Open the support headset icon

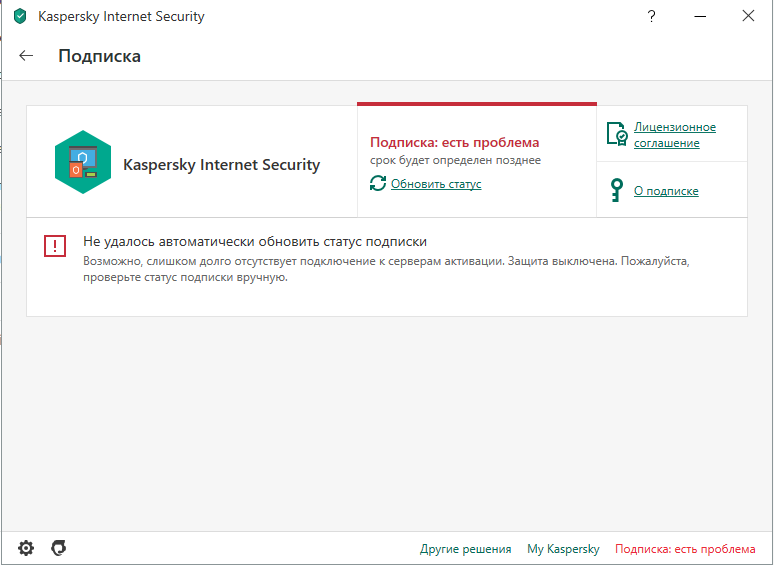(x=59, y=548)
